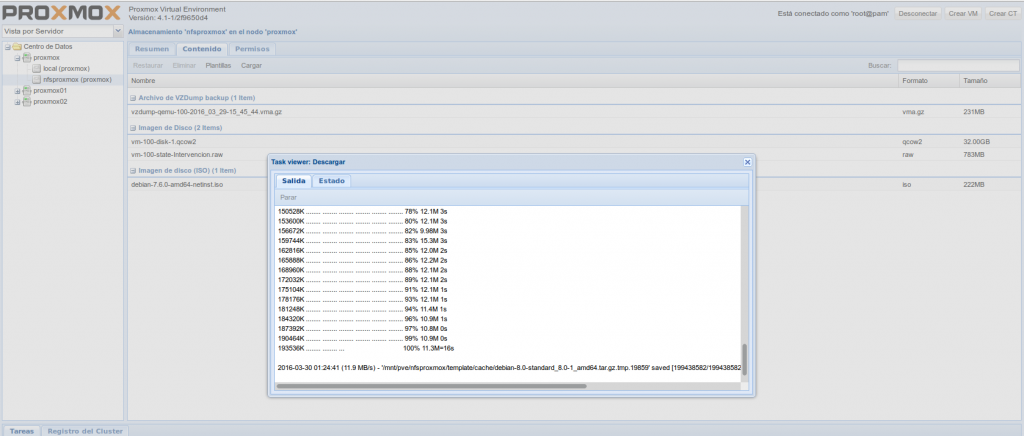1024x436 pixels.
Task: Expand the proxmox01 tree node
Action: [17, 91]
